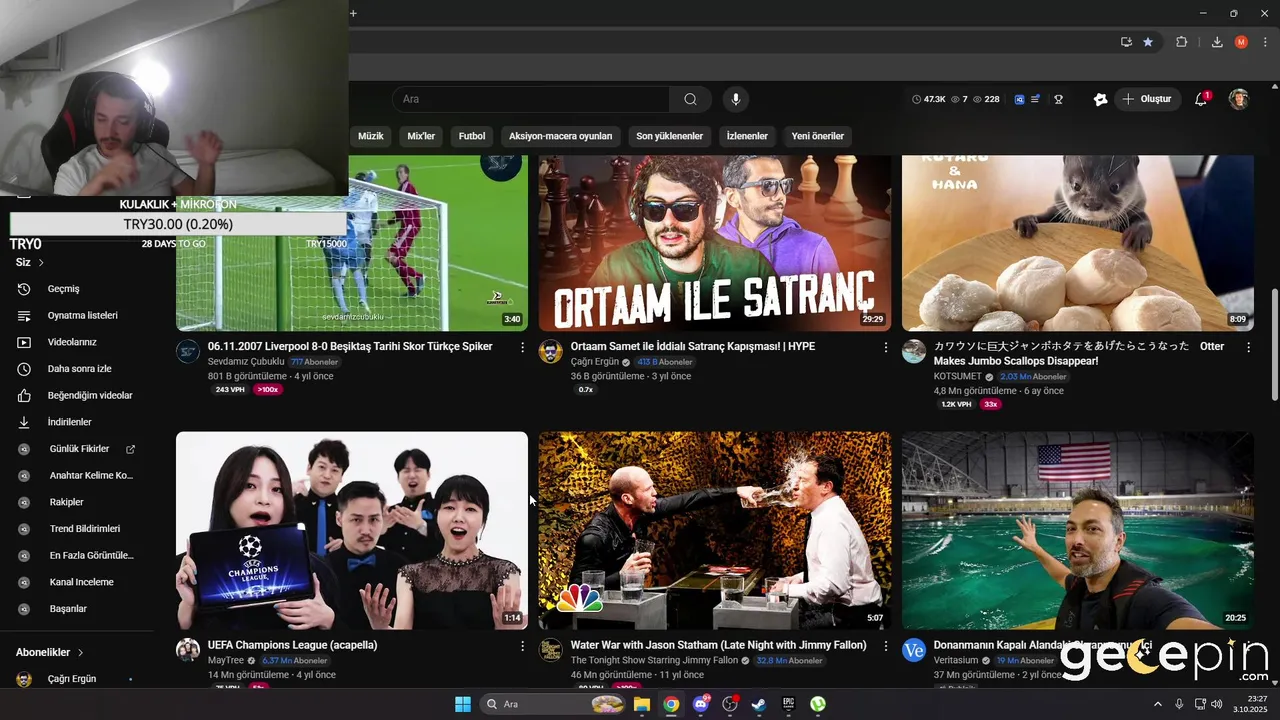Viewport: 1280px width, 720px height.
Task: Open Steam from taskbar
Action: point(759,704)
